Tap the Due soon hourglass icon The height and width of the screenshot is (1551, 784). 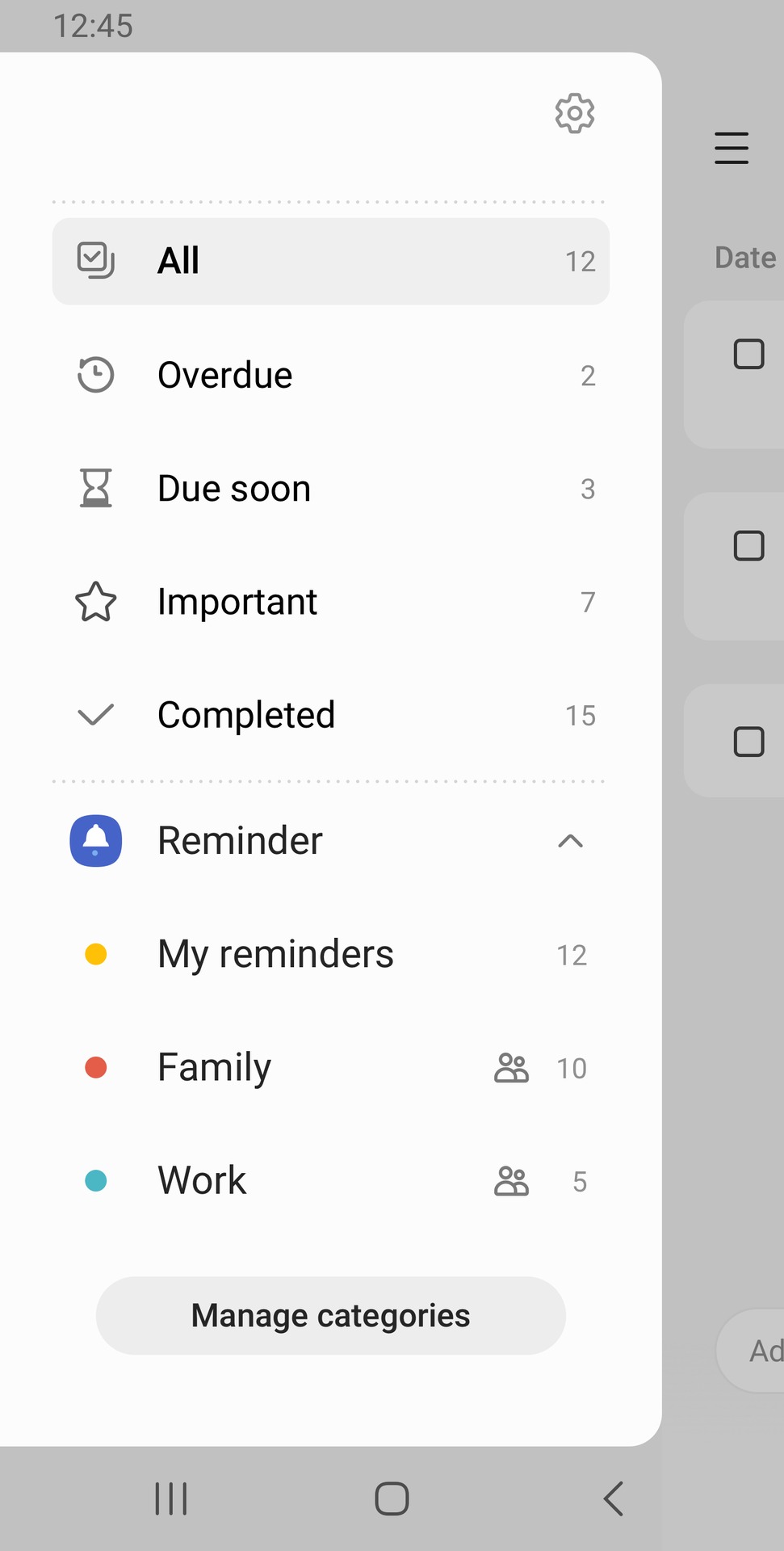coord(96,488)
